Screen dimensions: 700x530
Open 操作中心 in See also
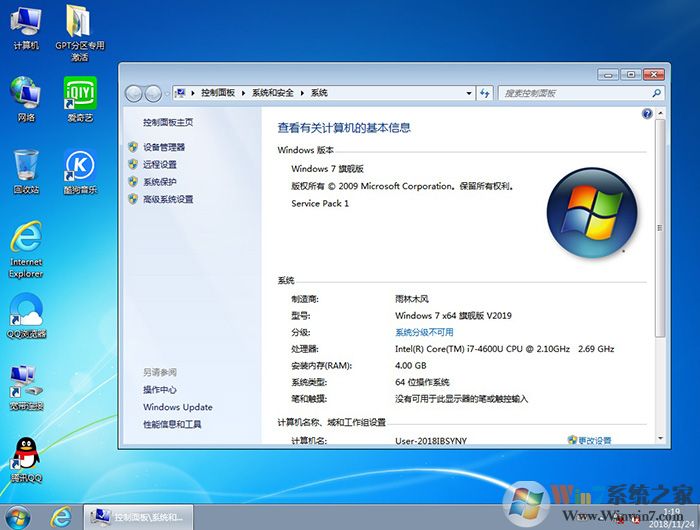point(160,390)
